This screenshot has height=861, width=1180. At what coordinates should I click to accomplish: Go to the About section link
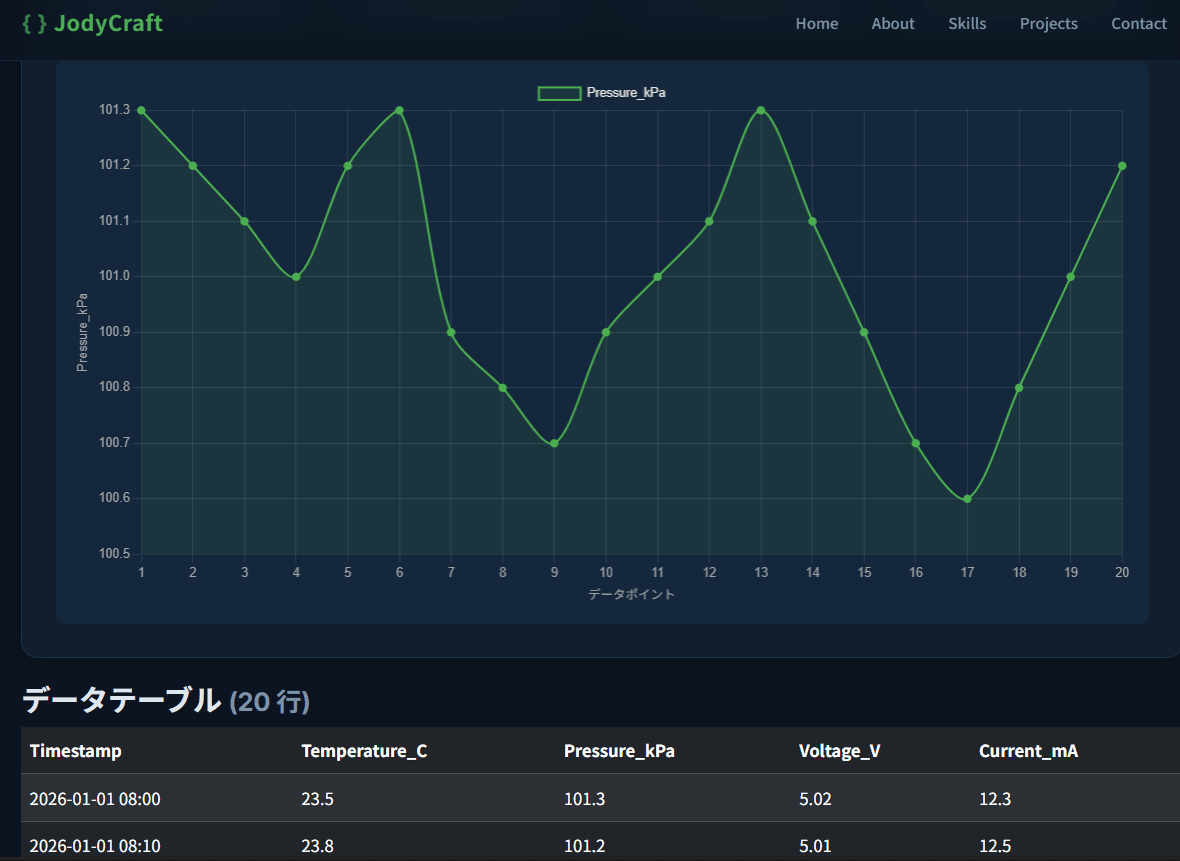(x=893, y=23)
